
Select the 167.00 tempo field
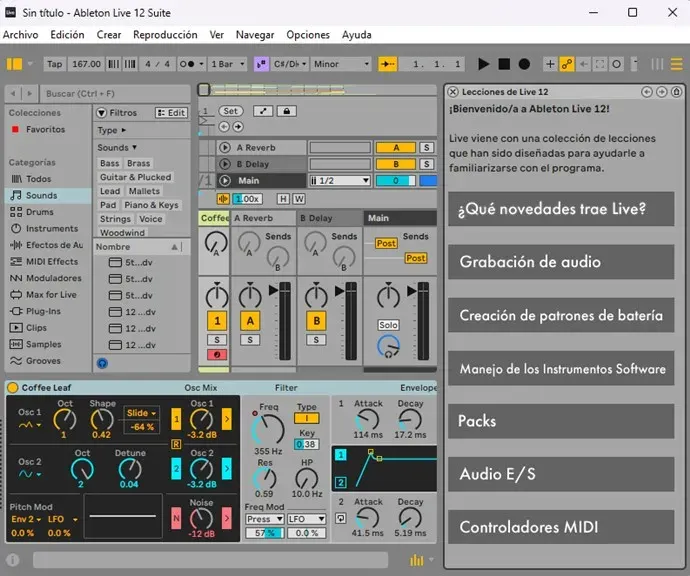point(86,64)
